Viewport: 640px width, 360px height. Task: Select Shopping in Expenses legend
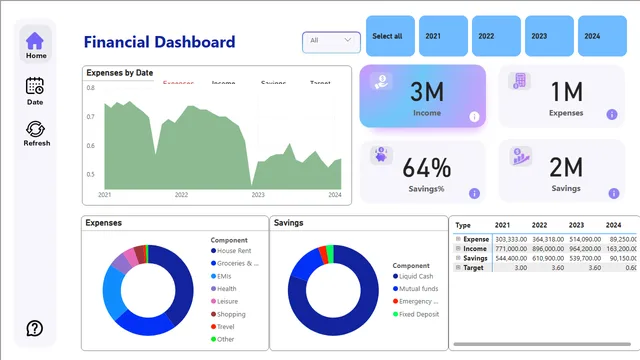coord(228,314)
